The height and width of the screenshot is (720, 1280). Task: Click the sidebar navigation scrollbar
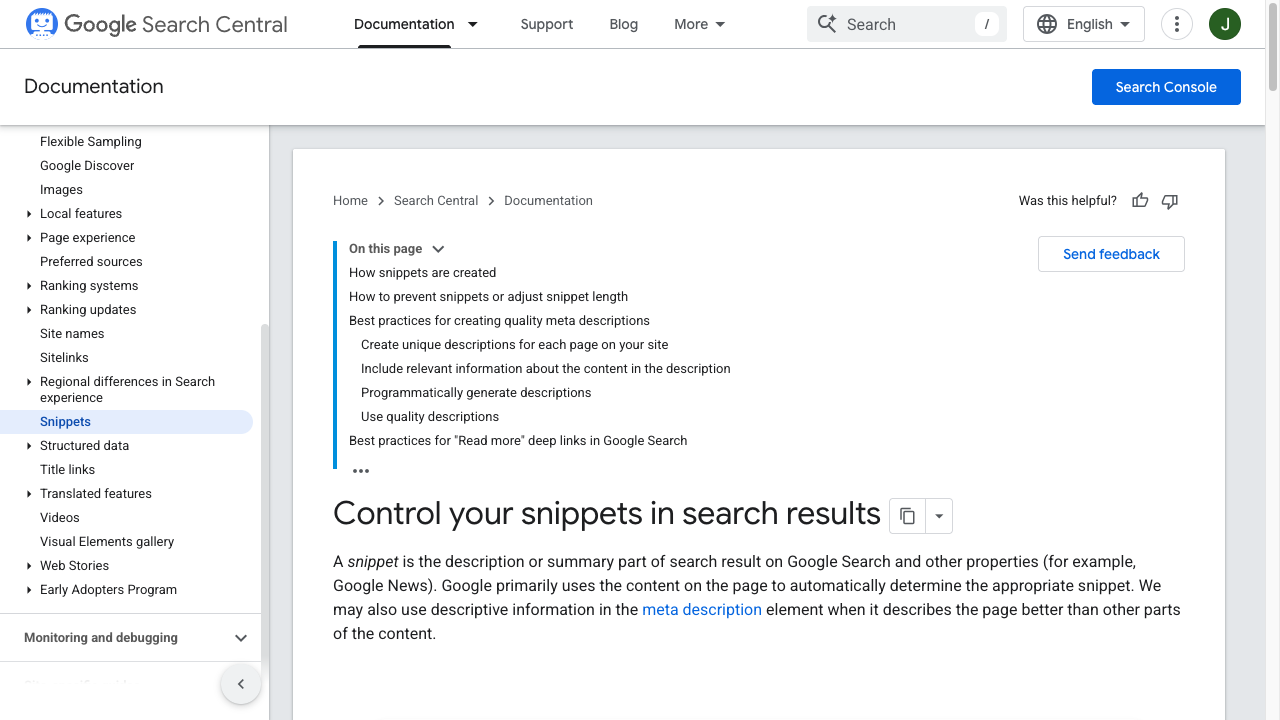(x=265, y=500)
